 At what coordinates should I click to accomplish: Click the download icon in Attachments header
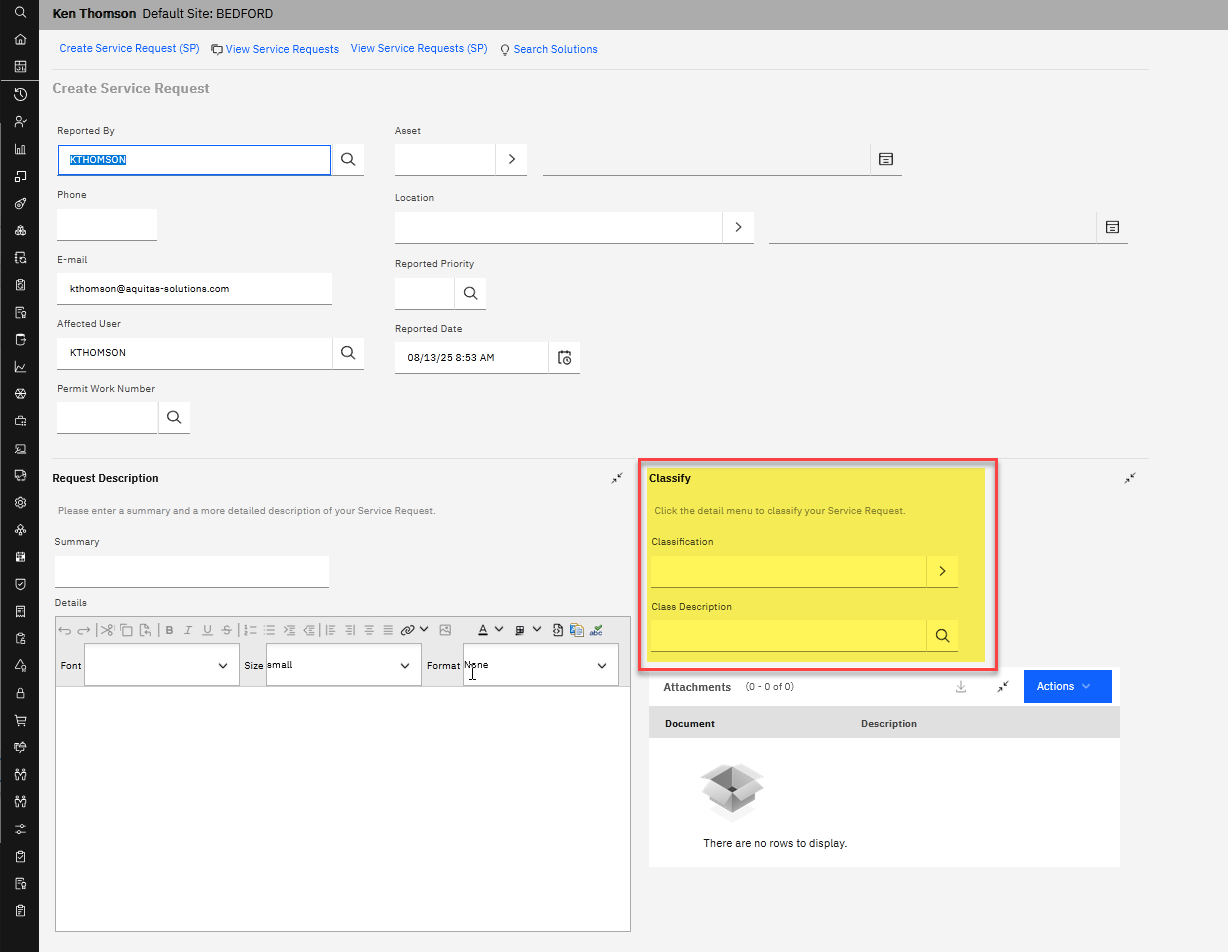point(961,687)
